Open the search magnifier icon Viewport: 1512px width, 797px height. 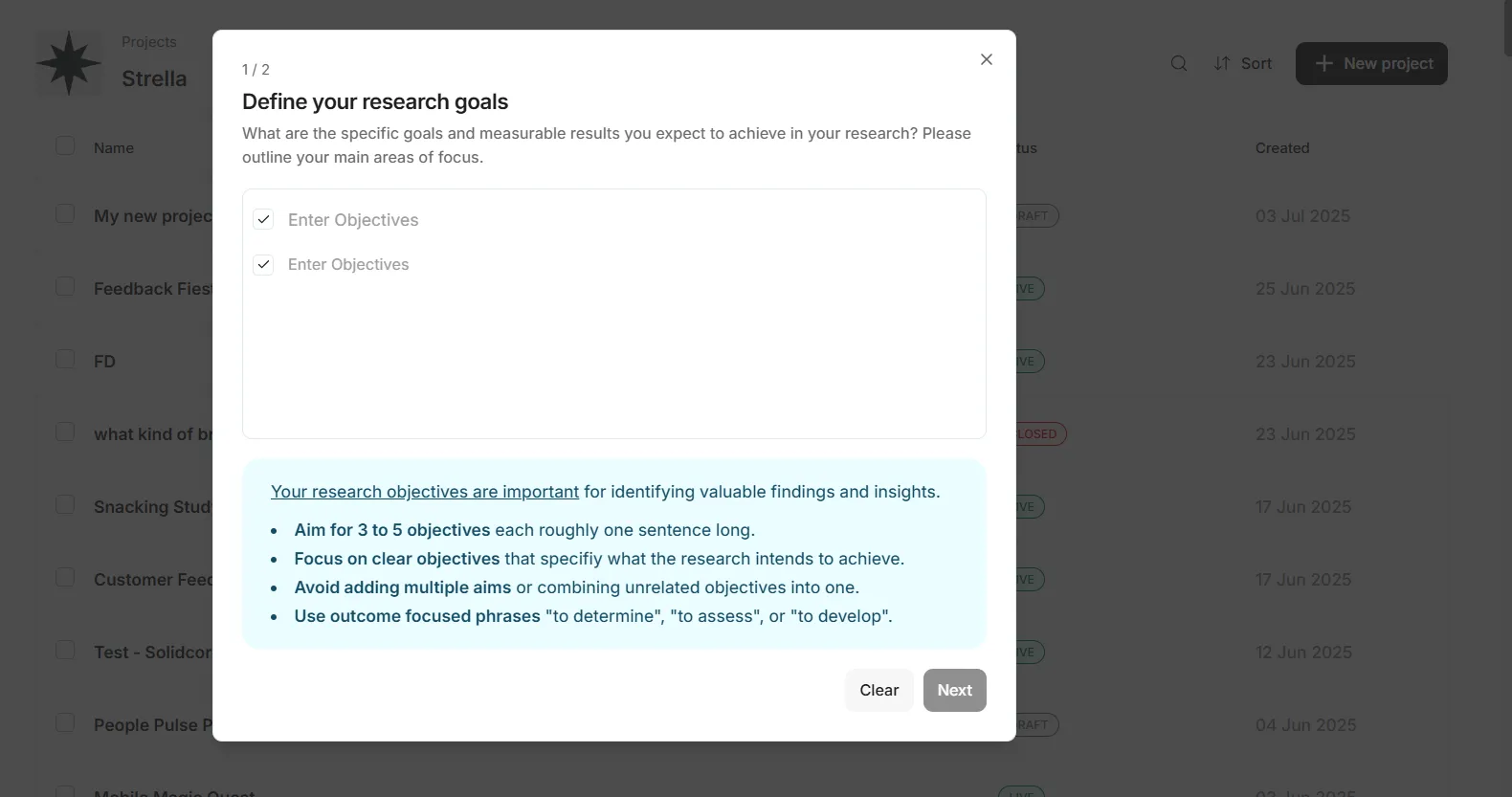pyautogui.click(x=1179, y=63)
